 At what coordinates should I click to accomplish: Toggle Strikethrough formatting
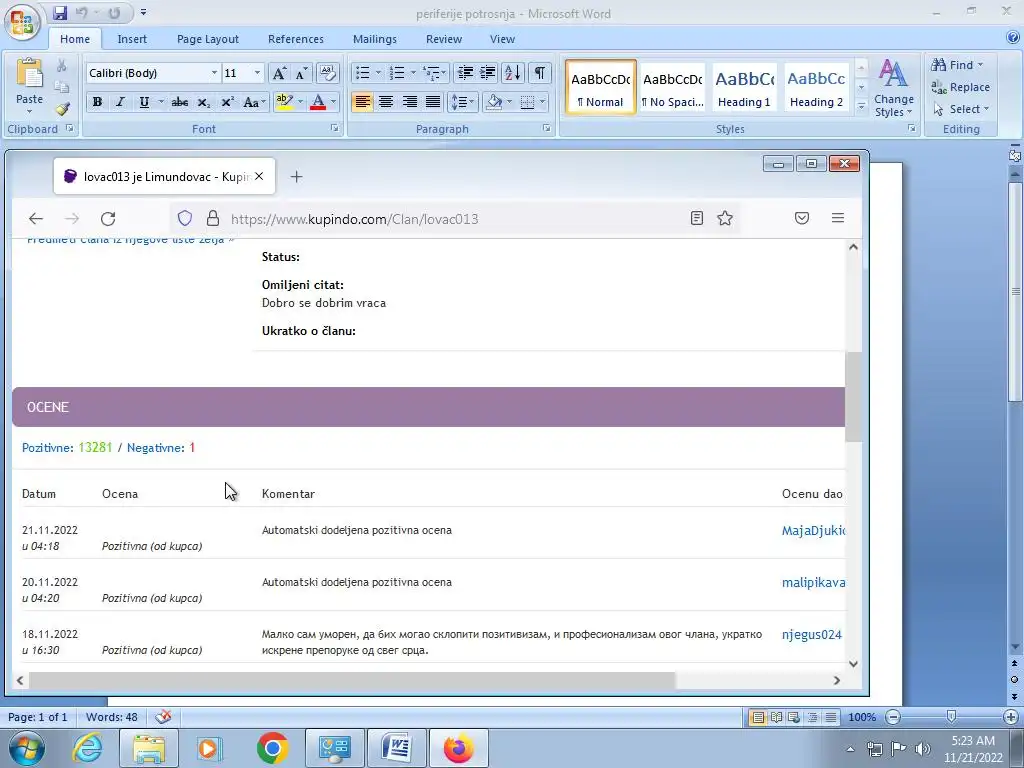pos(180,102)
